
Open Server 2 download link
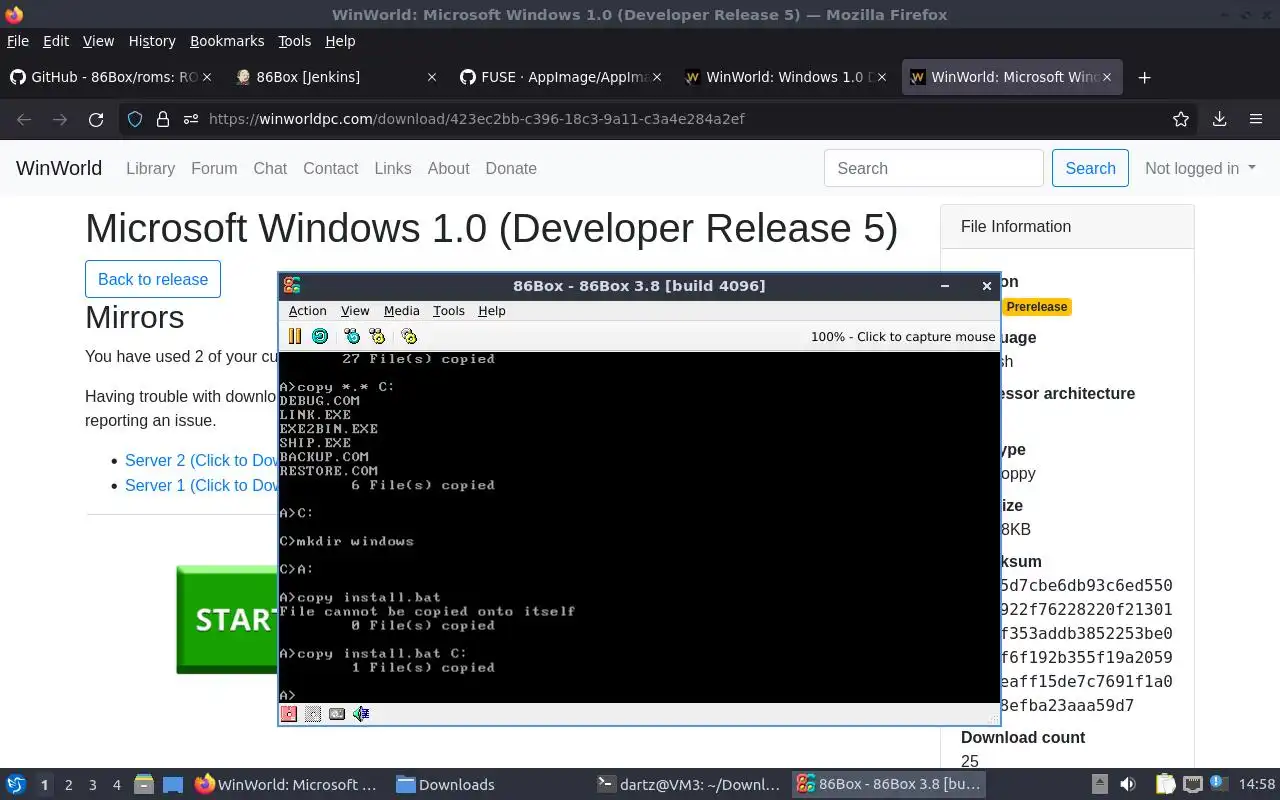point(201,460)
